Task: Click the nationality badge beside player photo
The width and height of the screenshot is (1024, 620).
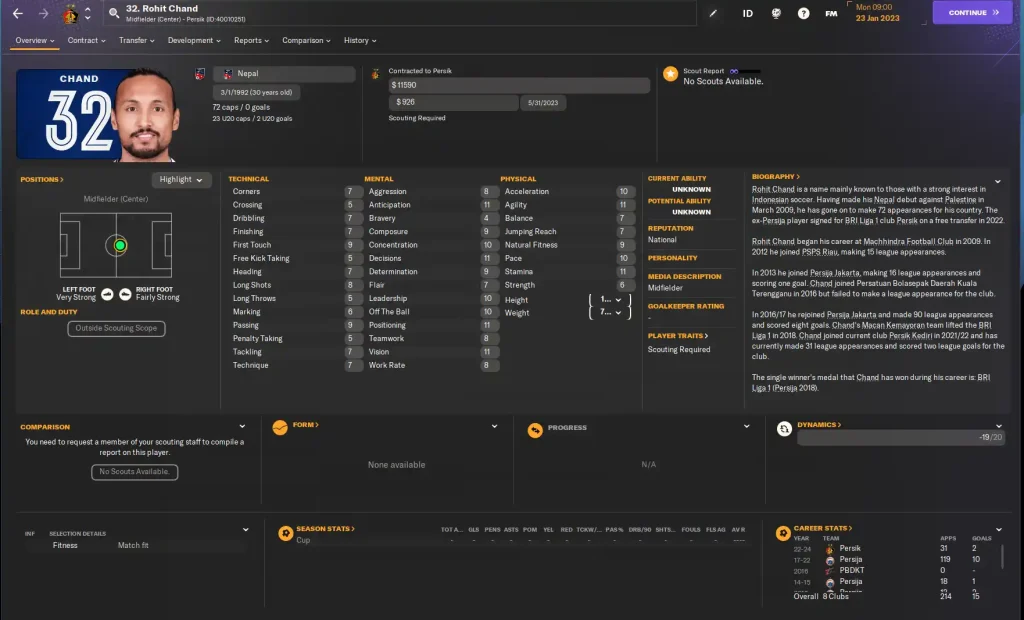Action: [200, 74]
